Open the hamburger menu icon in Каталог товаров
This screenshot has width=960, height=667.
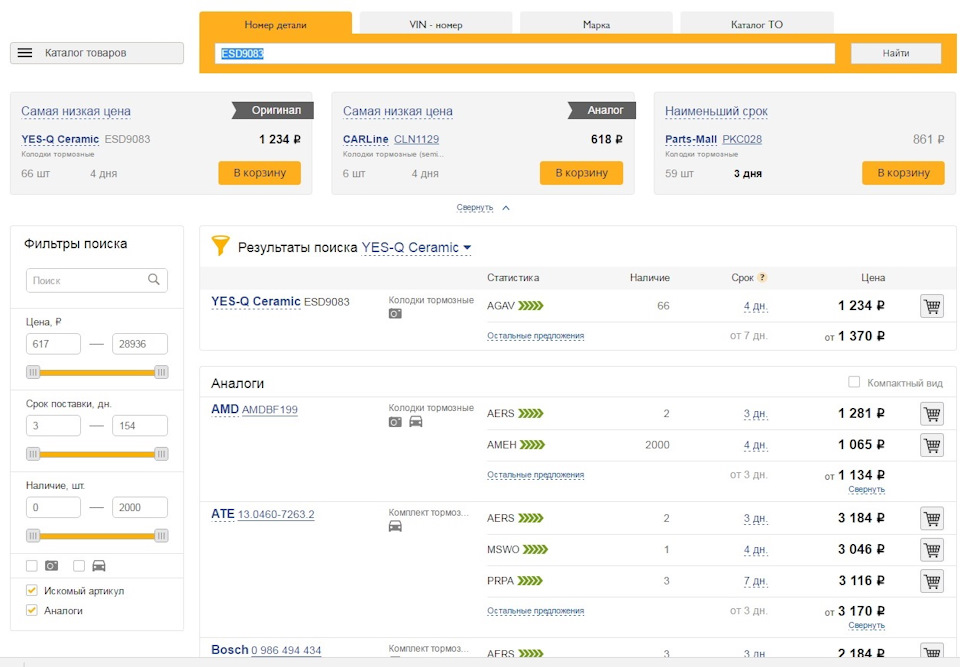25,53
